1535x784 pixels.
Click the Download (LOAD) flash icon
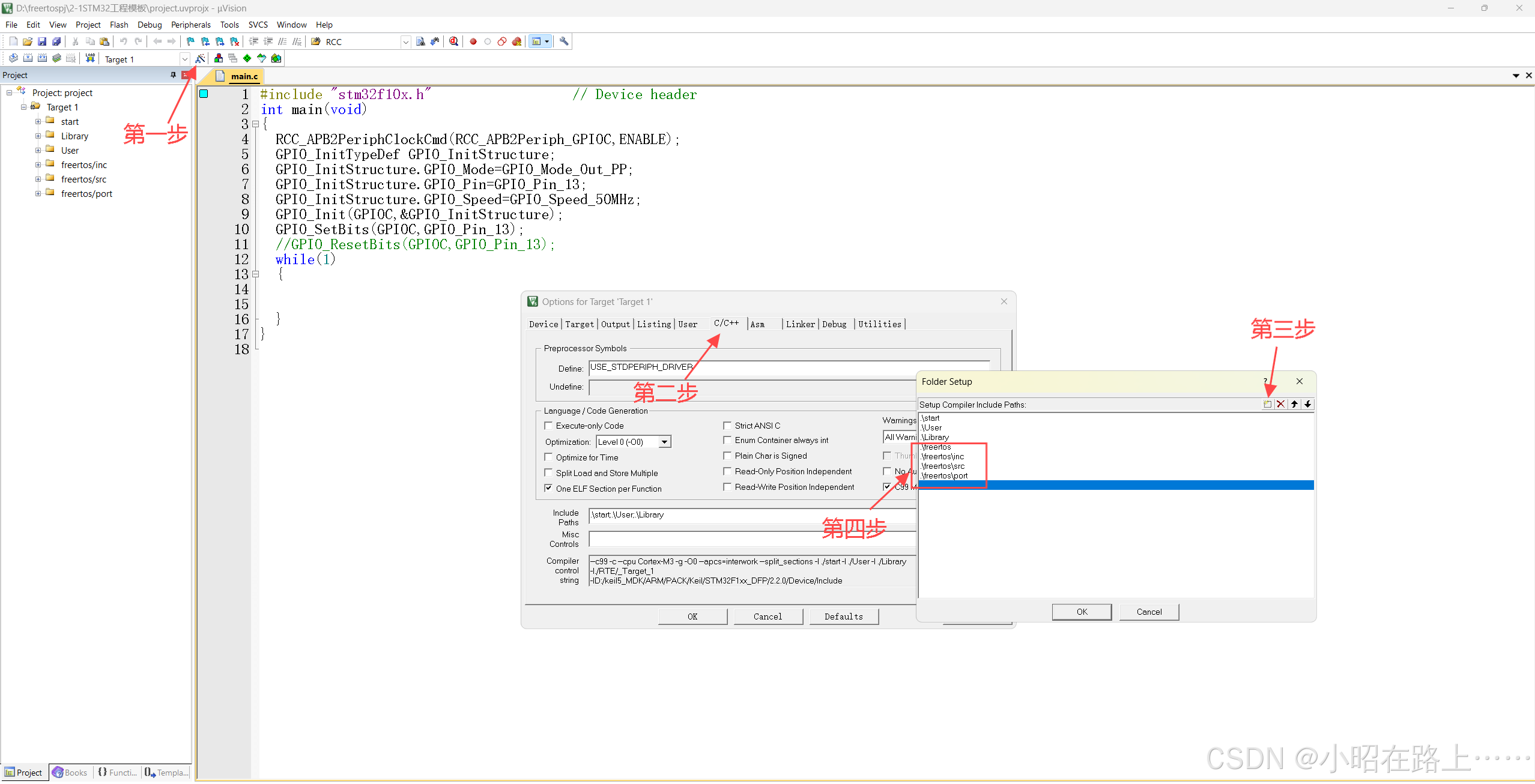tap(90, 58)
